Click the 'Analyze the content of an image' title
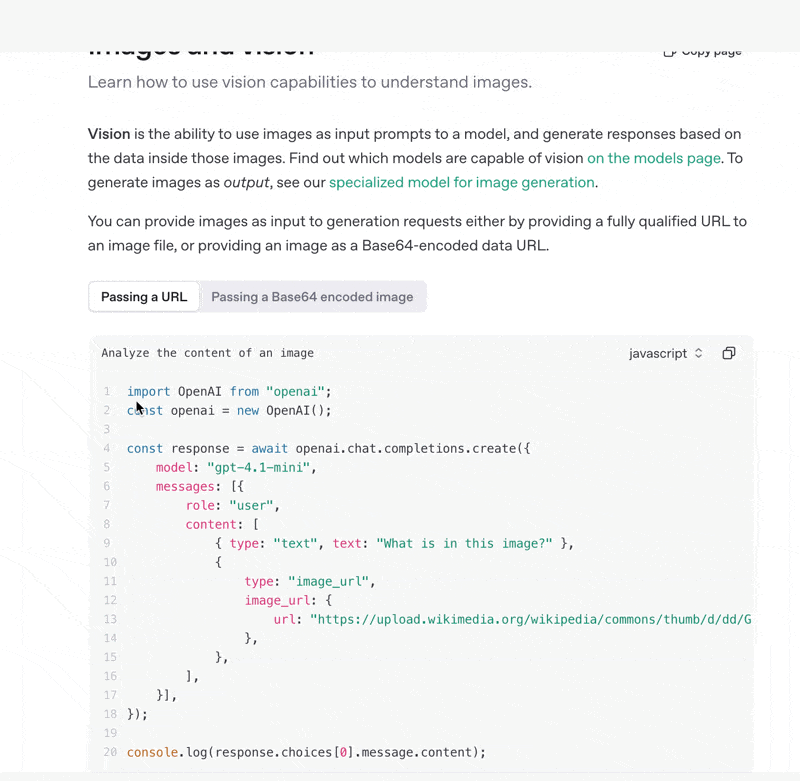The height and width of the screenshot is (781, 800). pos(207,353)
